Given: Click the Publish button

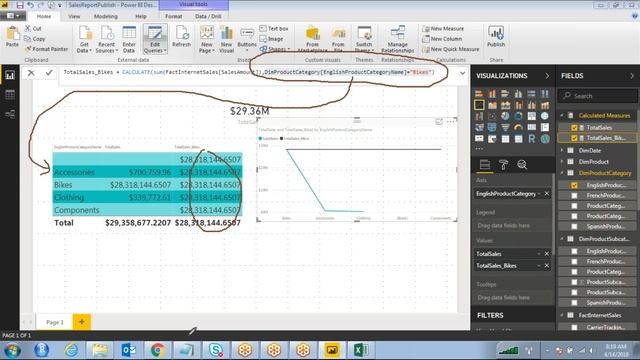Looking at the screenshot, I should tap(496, 36).
